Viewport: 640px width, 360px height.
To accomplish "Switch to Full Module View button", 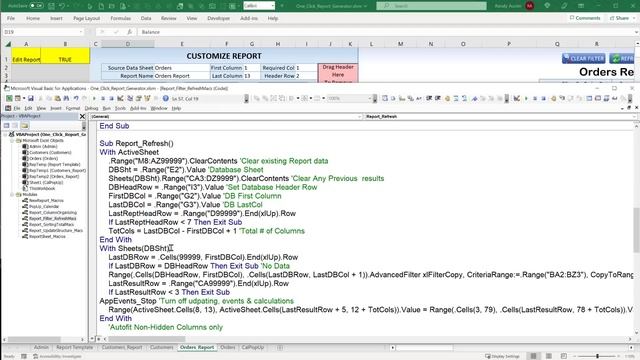I will [x=98, y=339].
